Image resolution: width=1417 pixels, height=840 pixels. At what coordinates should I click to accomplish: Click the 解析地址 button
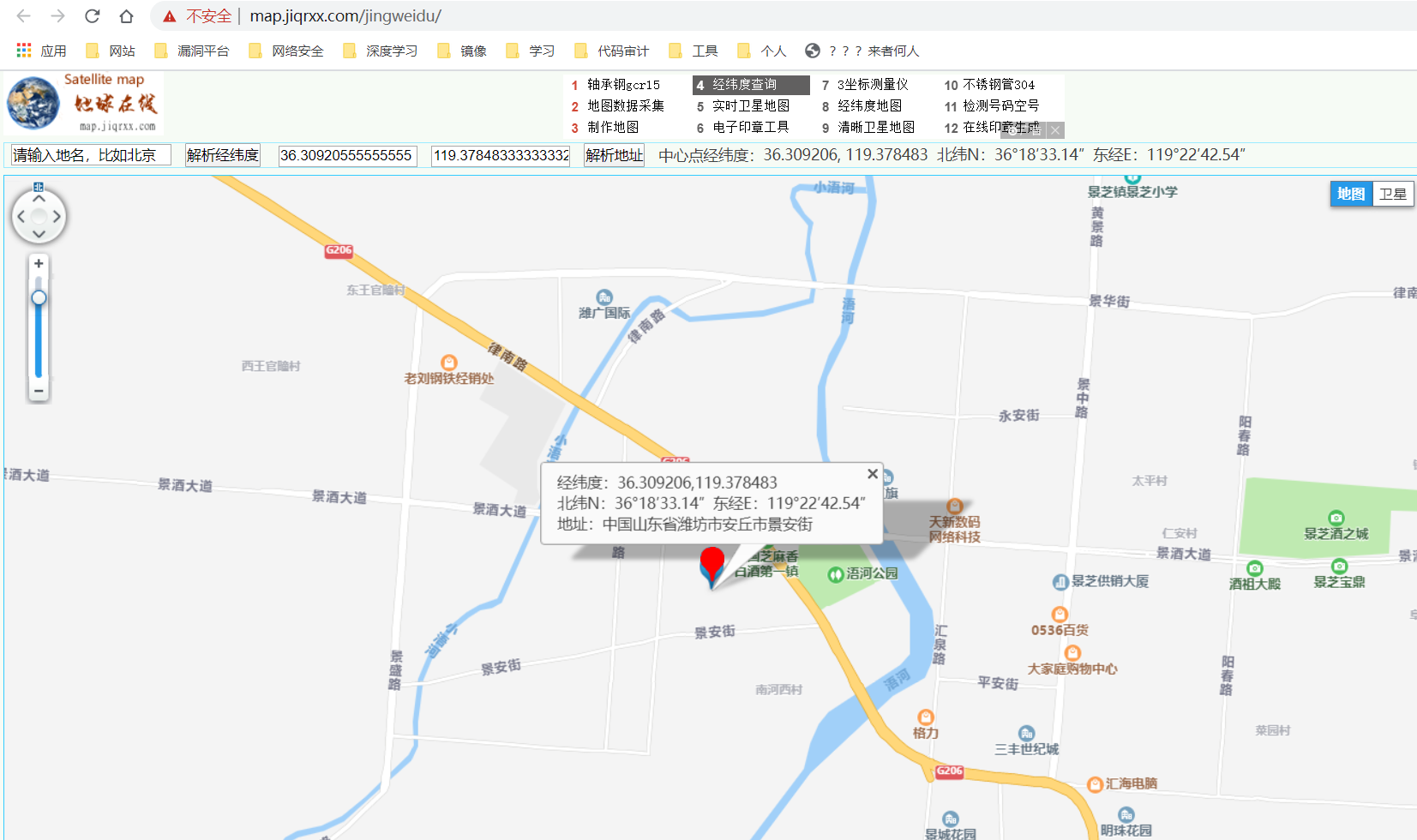614,155
